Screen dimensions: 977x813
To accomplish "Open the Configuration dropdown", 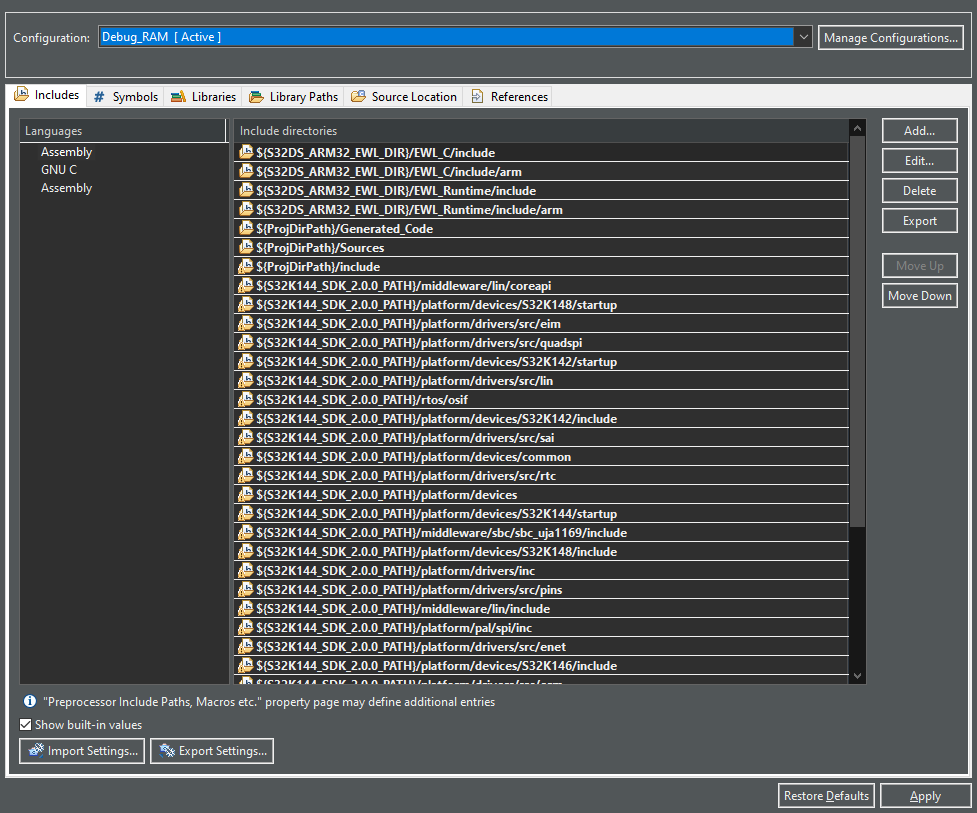I will (803, 36).
